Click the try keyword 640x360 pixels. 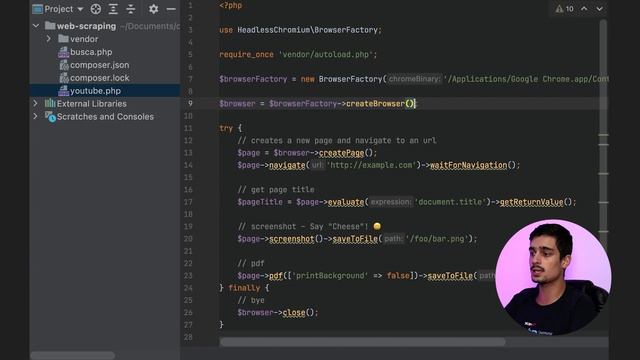(226, 128)
